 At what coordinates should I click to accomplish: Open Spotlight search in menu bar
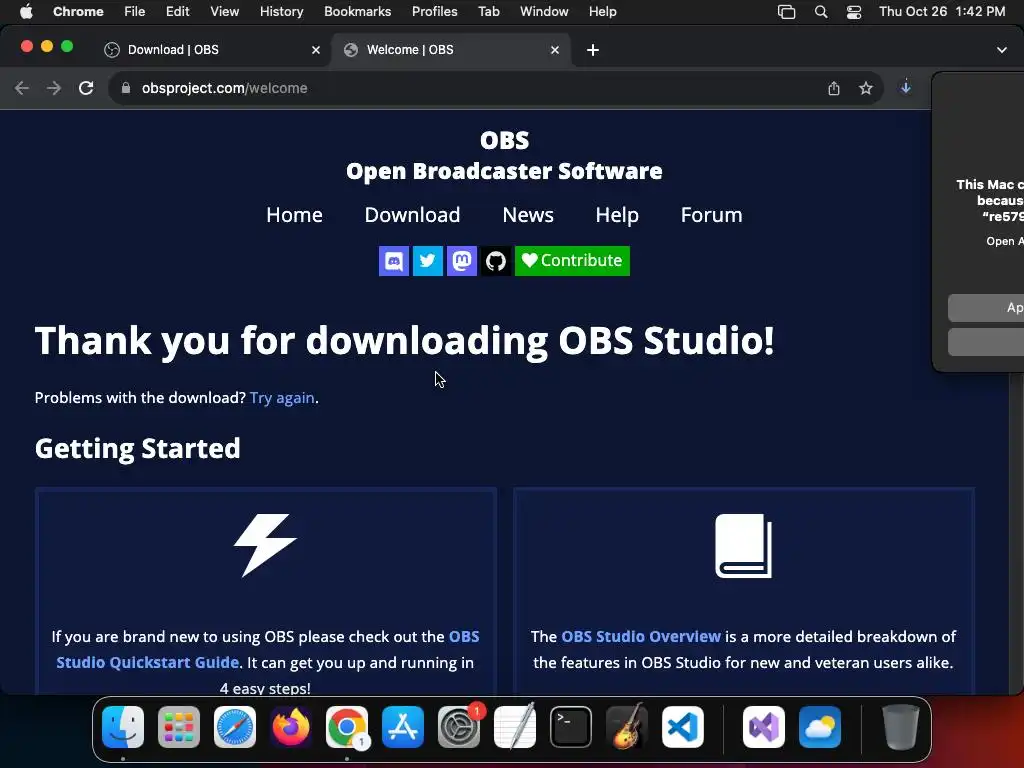pyautogui.click(x=821, y=12)
